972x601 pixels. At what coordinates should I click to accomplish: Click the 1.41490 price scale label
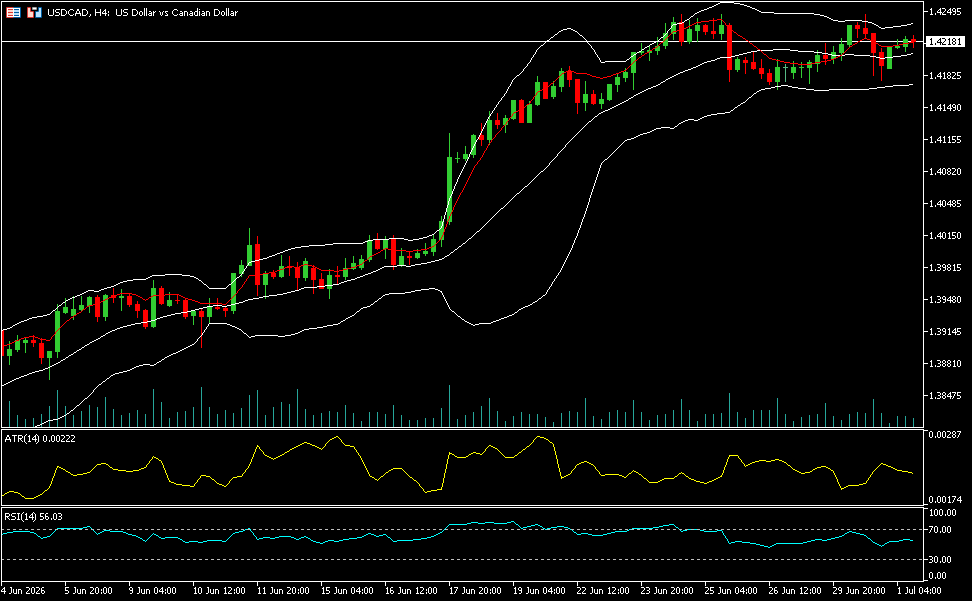(945, 108)
